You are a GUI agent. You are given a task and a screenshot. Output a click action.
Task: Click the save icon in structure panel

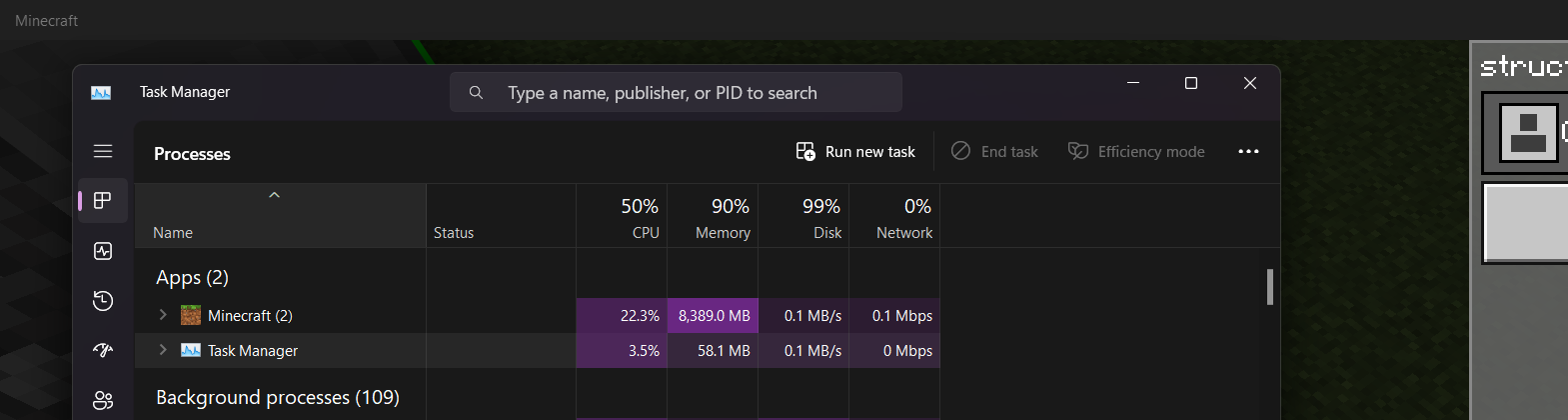pyautogui.click(x=1528, y=132)
